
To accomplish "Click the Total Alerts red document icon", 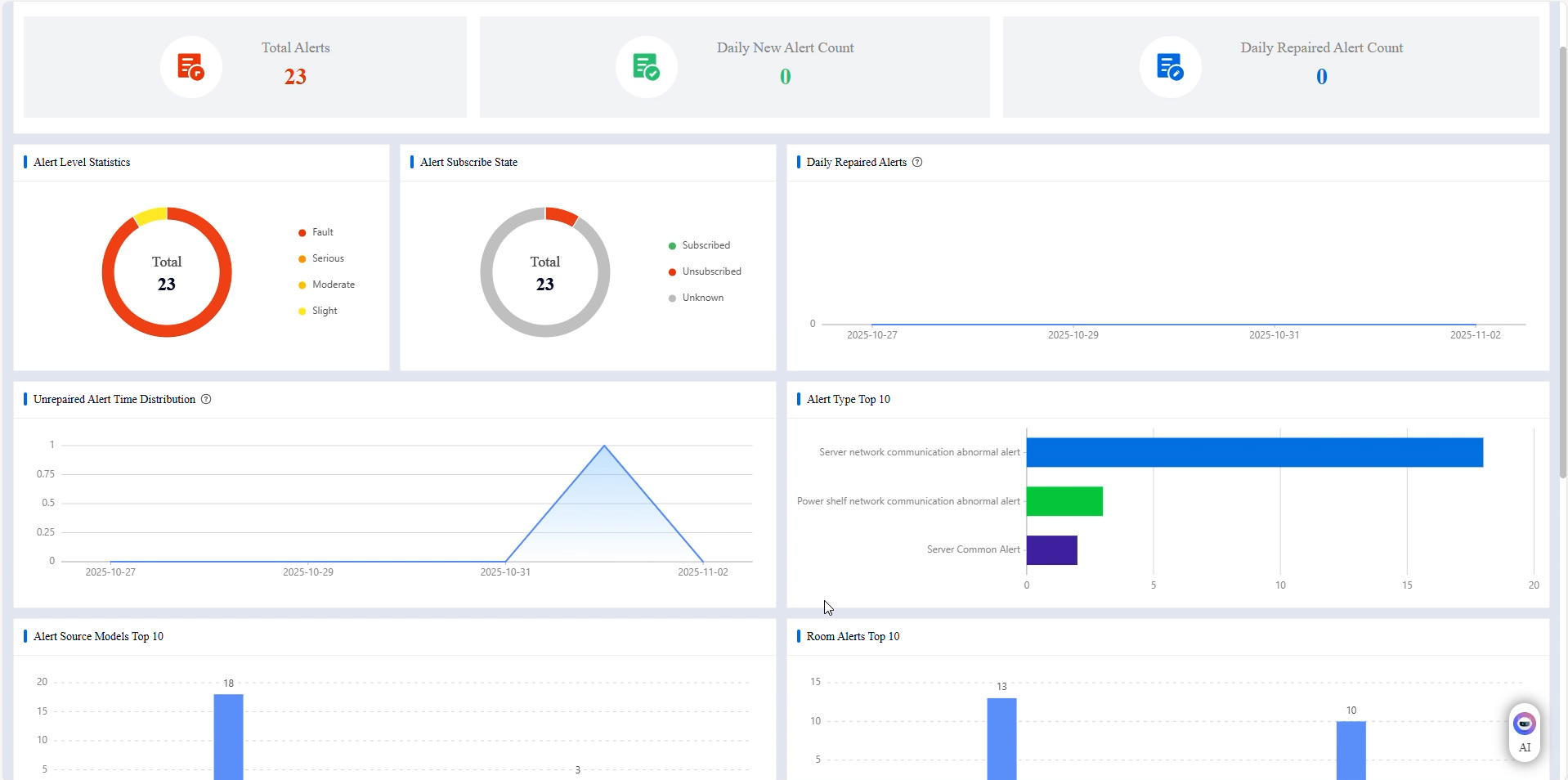I will [190, 67].
